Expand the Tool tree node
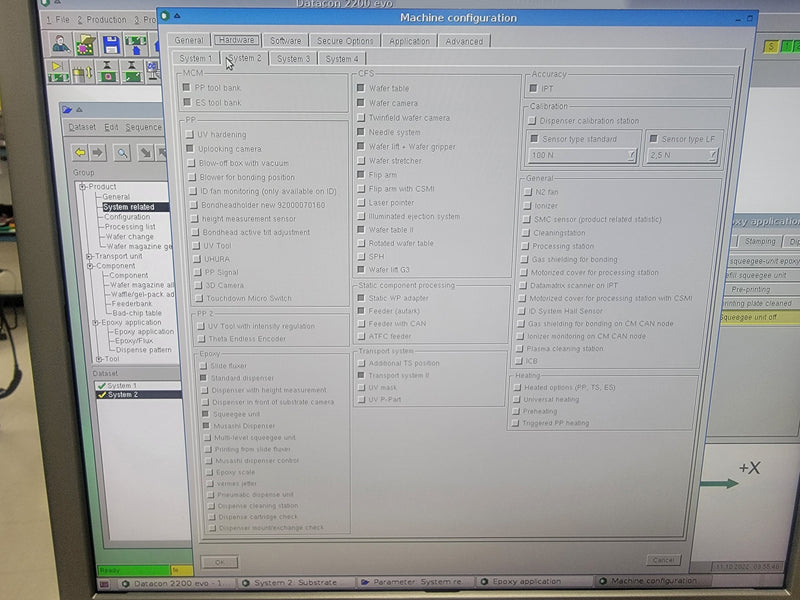Image resolution: width=800 pixels, height=600 pixels. (x=99, y=359)
